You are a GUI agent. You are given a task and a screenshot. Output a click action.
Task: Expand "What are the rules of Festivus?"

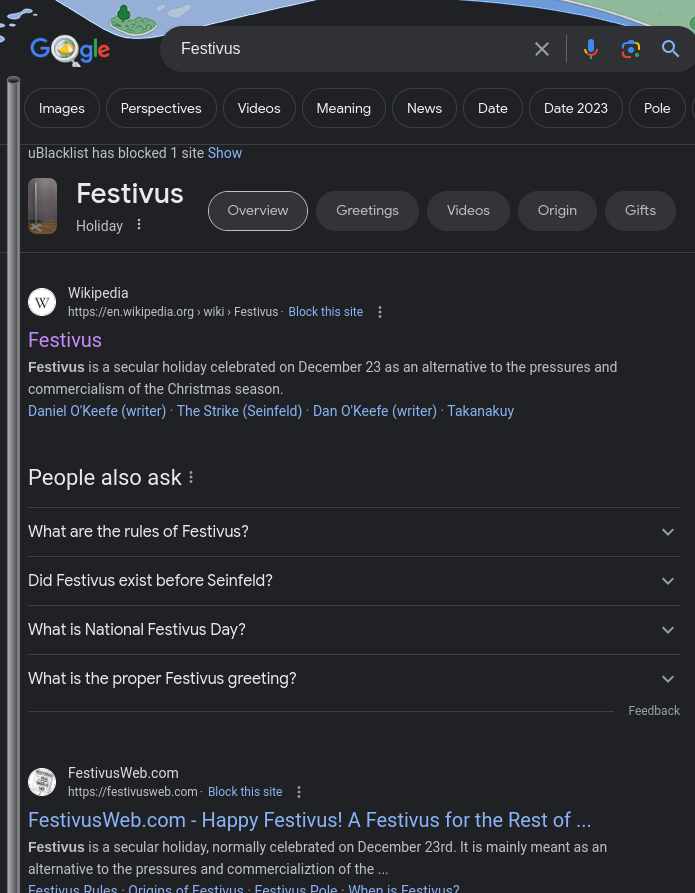click(x=668, y=532)
